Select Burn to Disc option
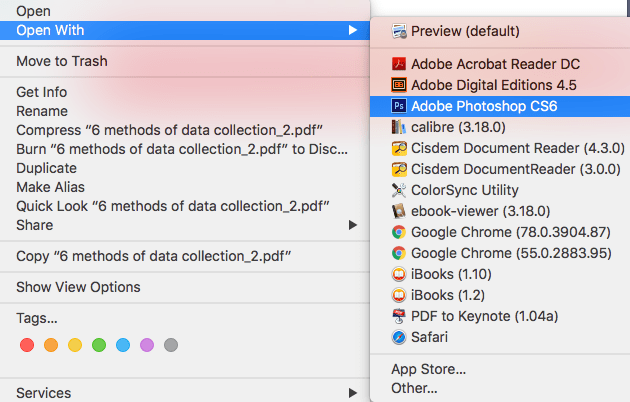 click(185, 149)
